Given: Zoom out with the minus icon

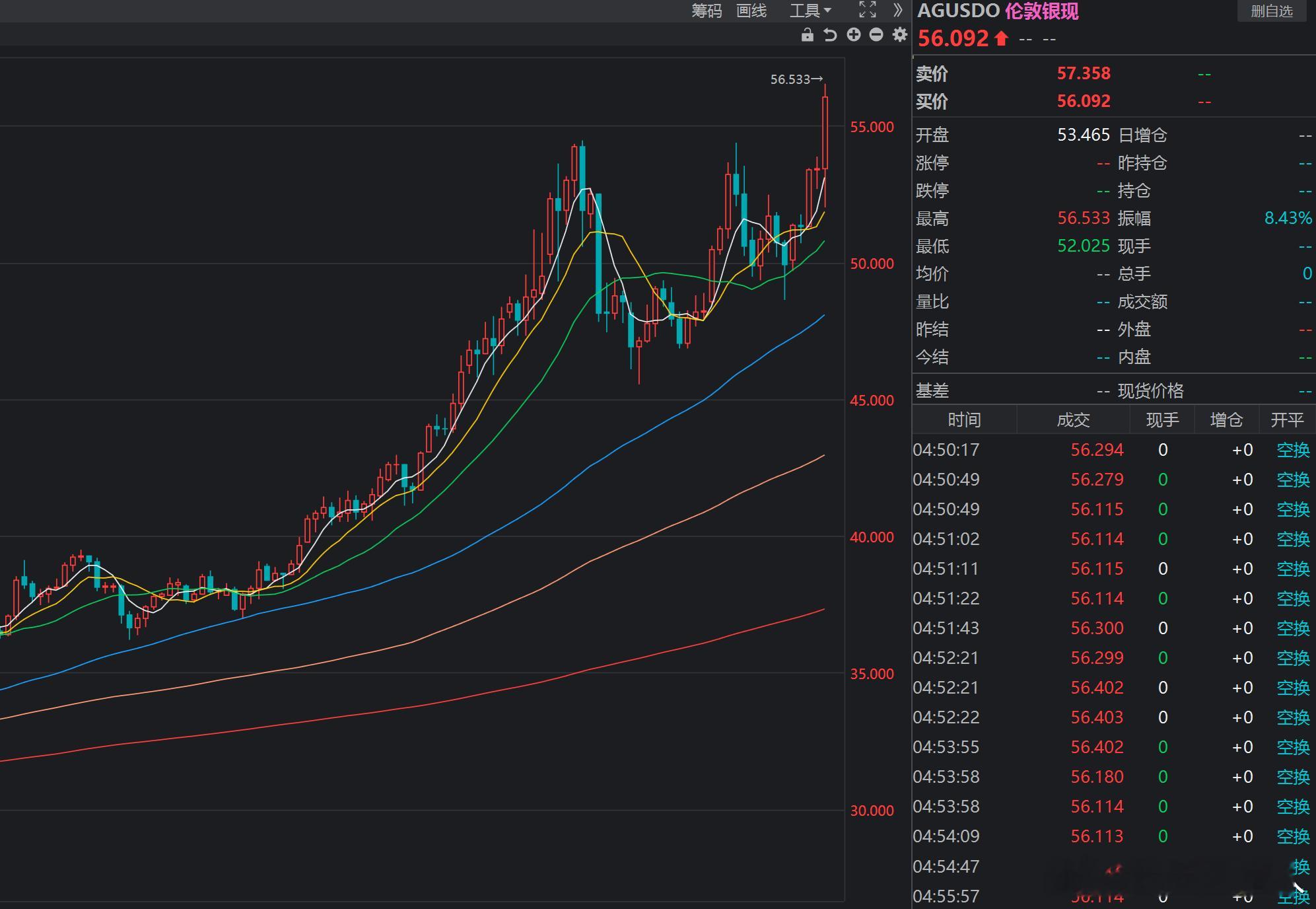Looking at the screenshot, I should click(876, 35).
